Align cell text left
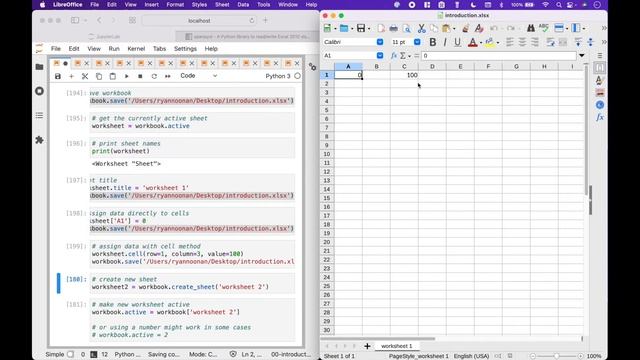 click(510, 42)
